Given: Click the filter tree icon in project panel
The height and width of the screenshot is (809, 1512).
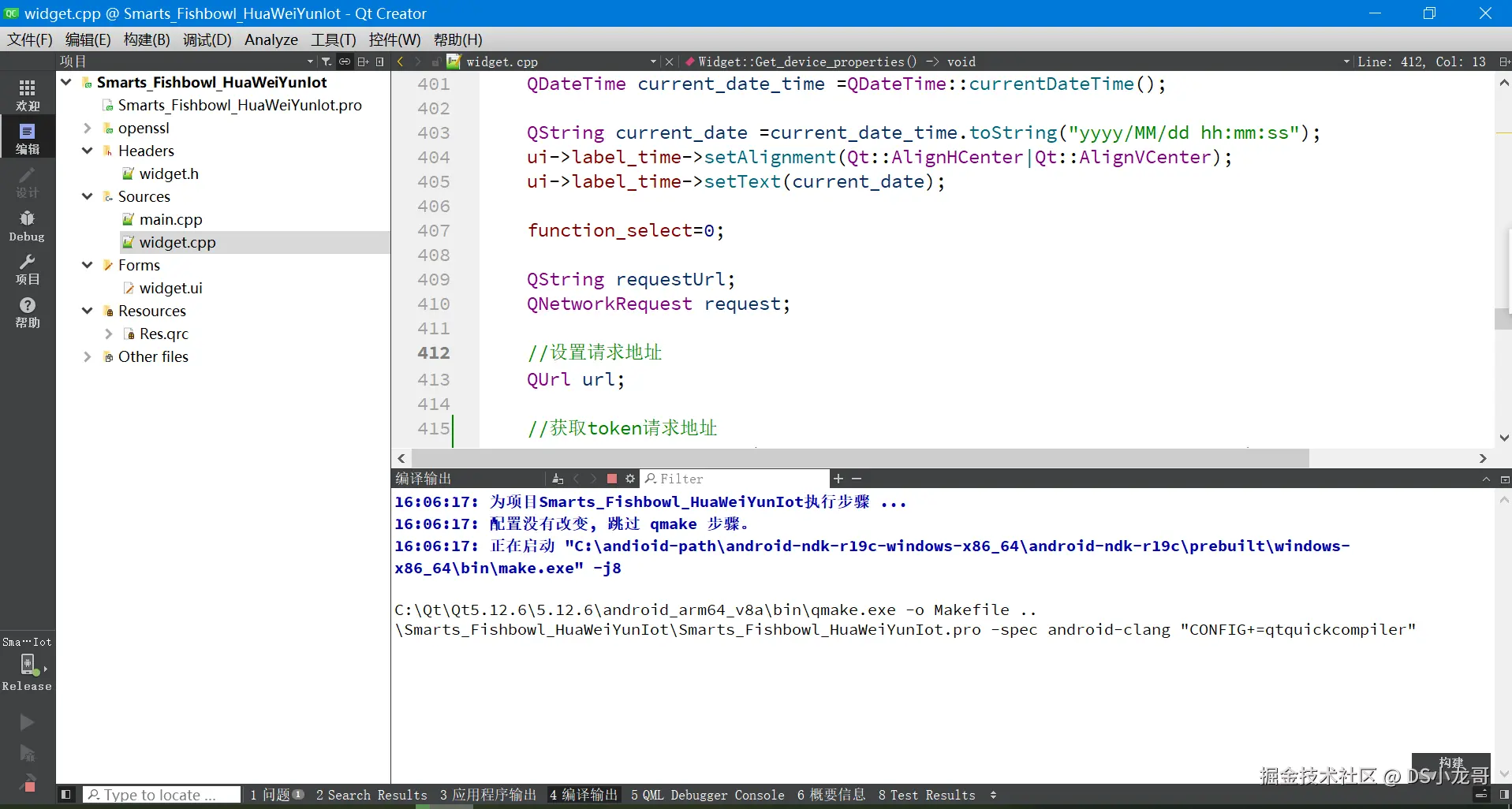Looking at the screenshot, I should pos(327,62).
